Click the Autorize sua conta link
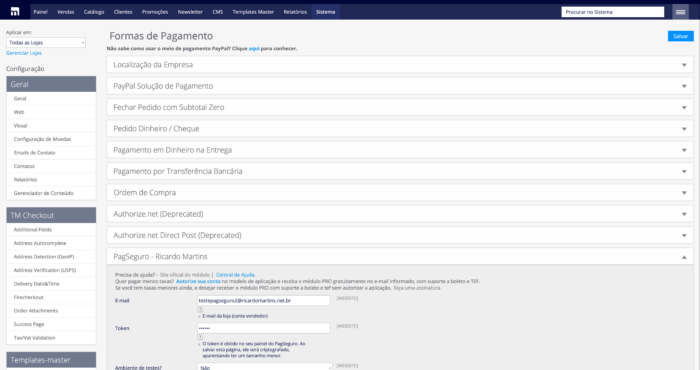This screenshot has width=700, height=370. 198,282
